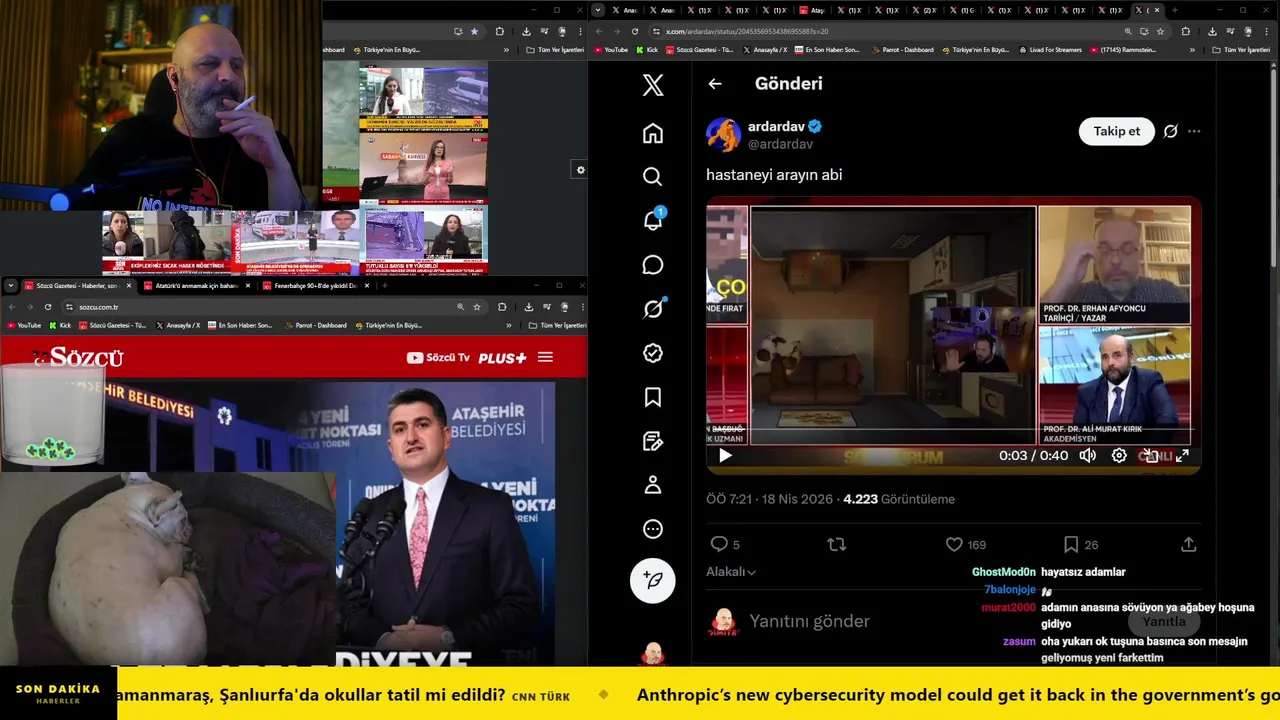Star-bookmark the X page in address bar
This screenshot has width=1280, height=720.
point(1160,31)
